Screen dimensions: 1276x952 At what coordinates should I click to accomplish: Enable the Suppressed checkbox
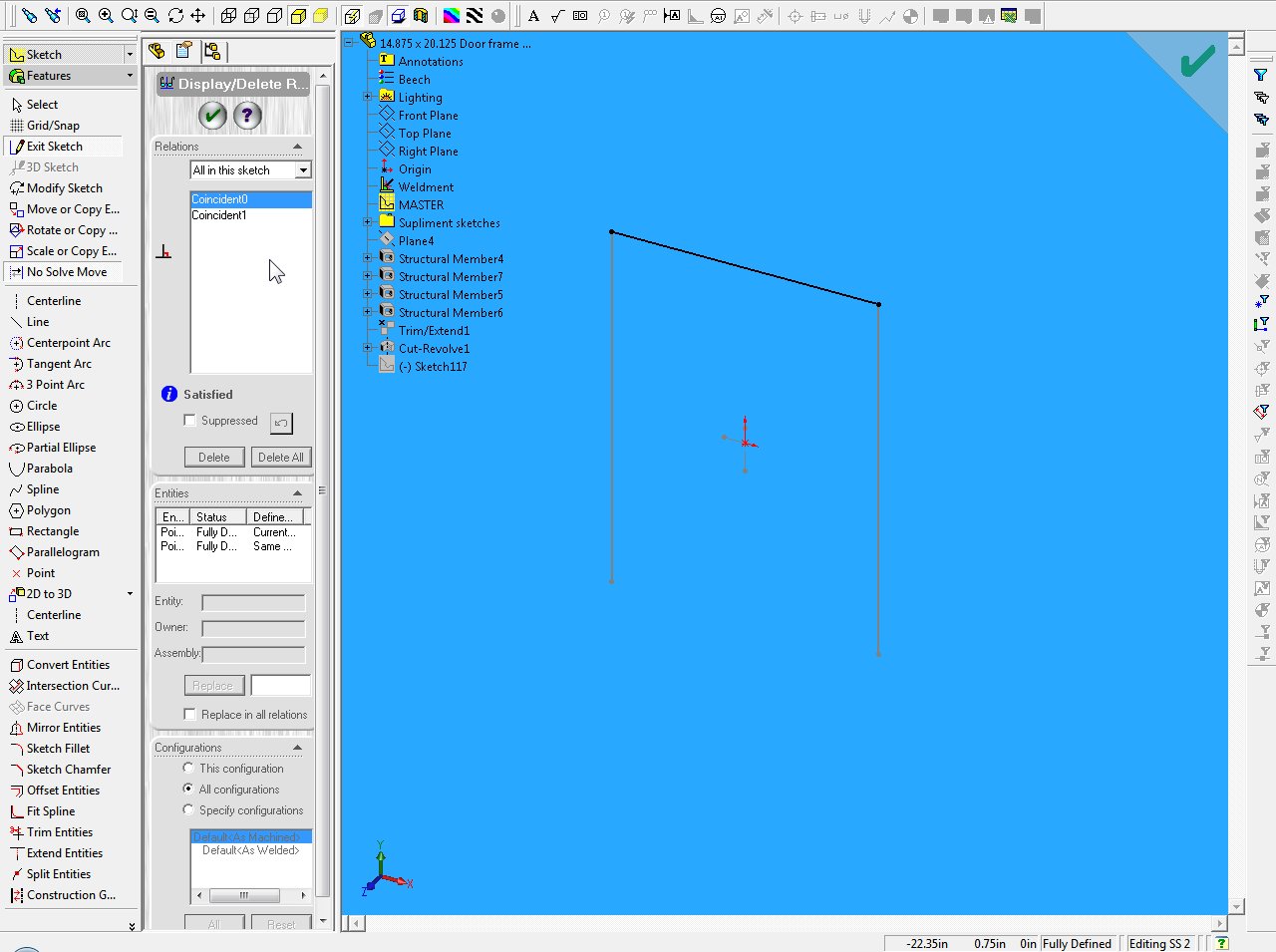[x=189, y=421]
